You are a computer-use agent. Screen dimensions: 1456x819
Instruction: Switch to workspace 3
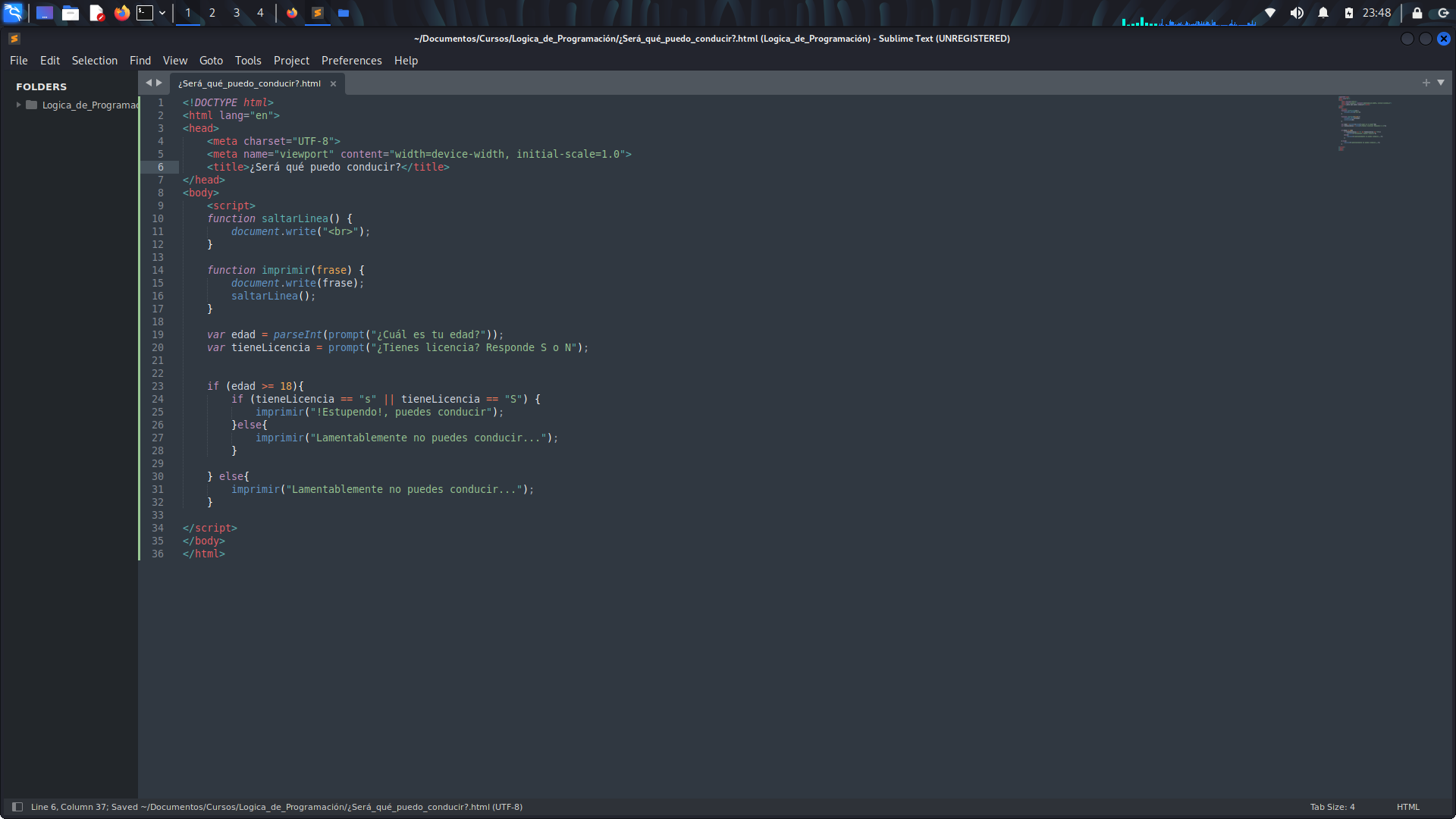click(237, 13)
